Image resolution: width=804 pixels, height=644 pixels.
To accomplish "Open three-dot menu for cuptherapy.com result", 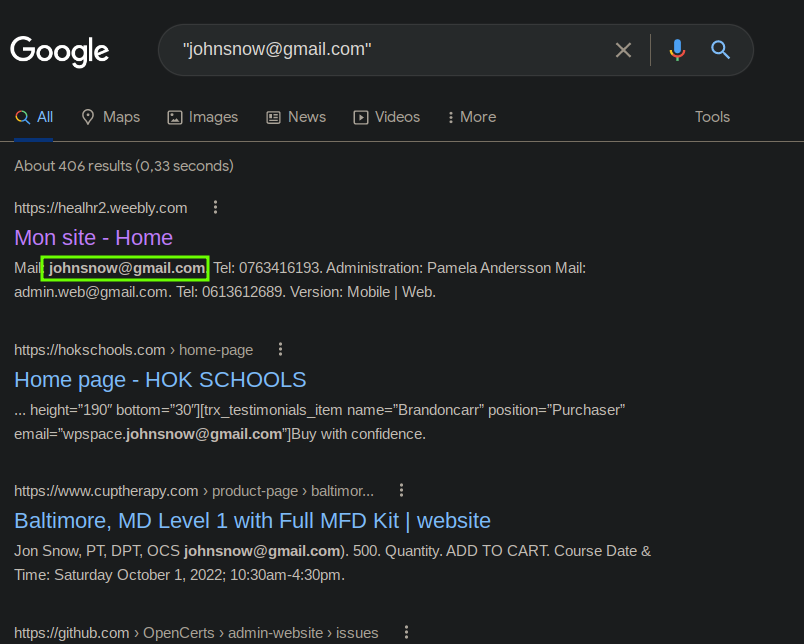I will (401, 490).
